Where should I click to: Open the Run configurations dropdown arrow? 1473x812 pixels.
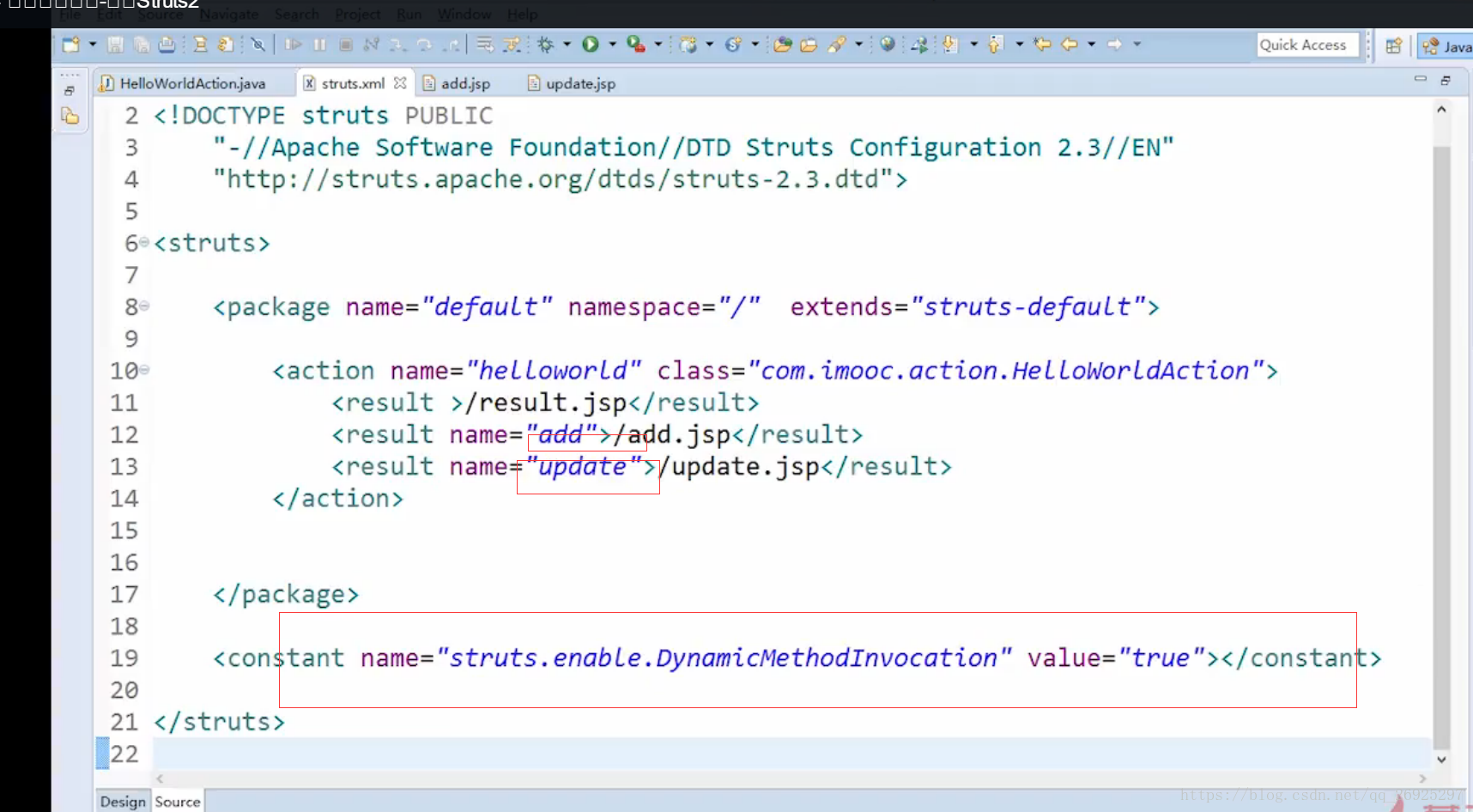[x=612, y=44]
